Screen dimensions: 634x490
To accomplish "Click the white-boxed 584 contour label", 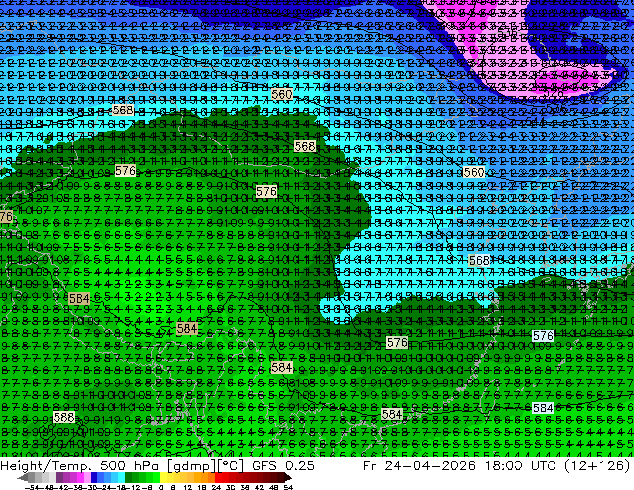I will [x=543, y=408].
